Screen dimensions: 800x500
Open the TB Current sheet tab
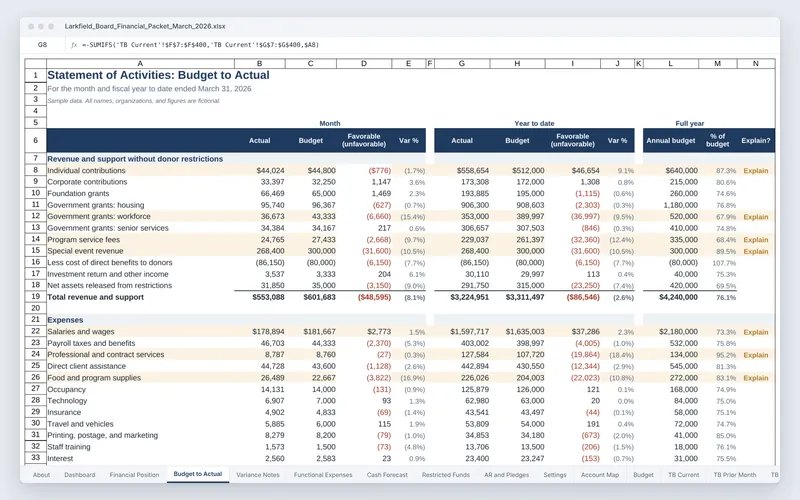(684, 474)
